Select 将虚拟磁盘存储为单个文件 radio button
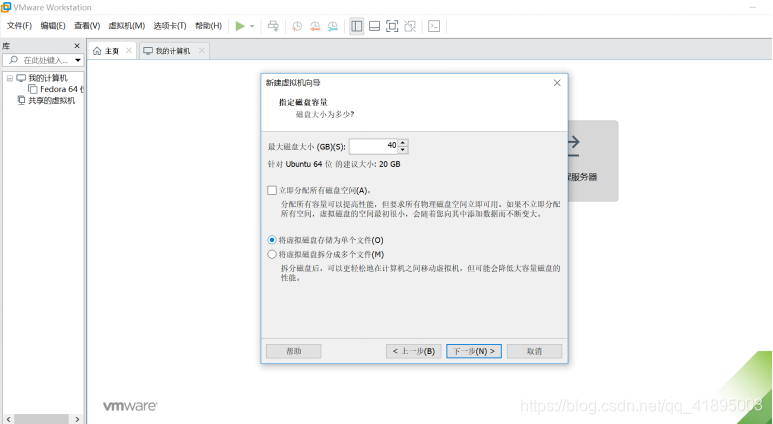Image resolution: width=773 pixels, height=424 pixels. coord(272,240)
